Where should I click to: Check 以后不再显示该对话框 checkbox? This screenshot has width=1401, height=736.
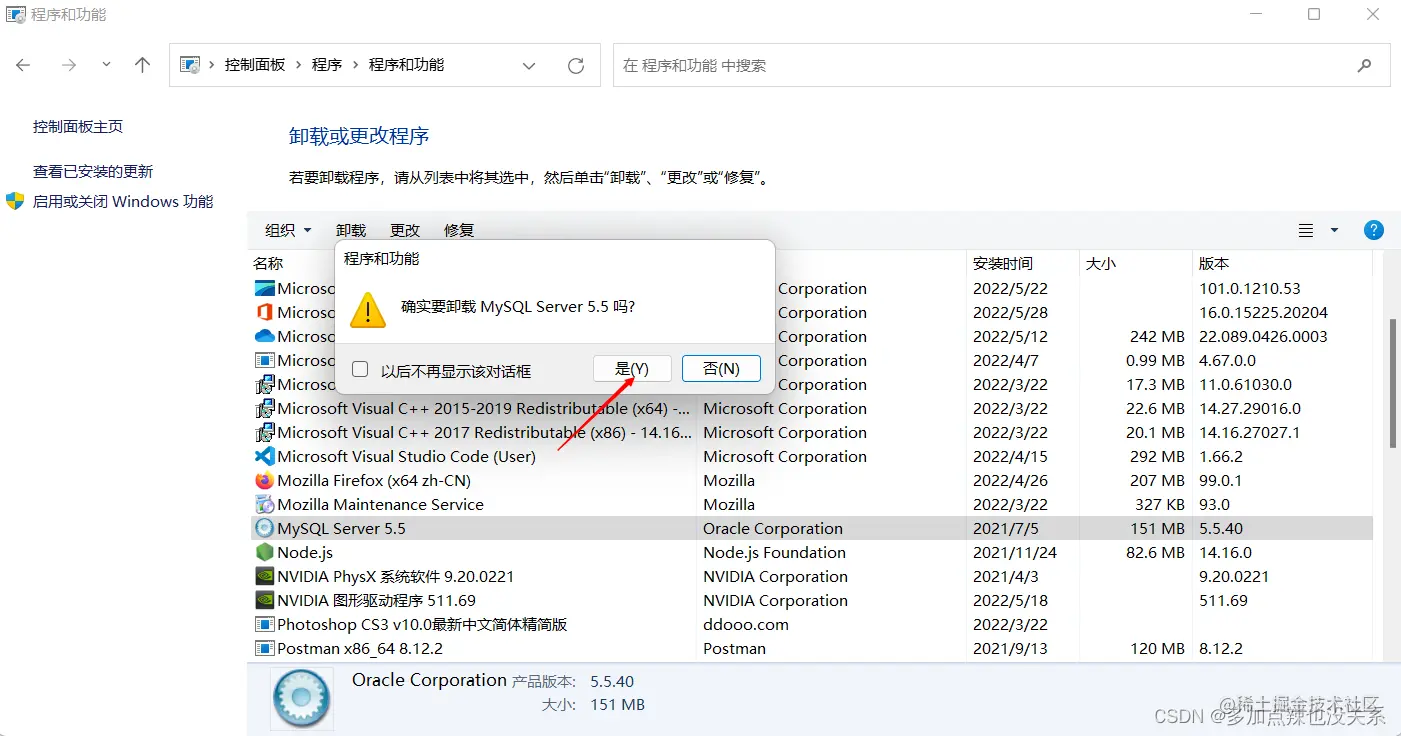click(360, 369)
